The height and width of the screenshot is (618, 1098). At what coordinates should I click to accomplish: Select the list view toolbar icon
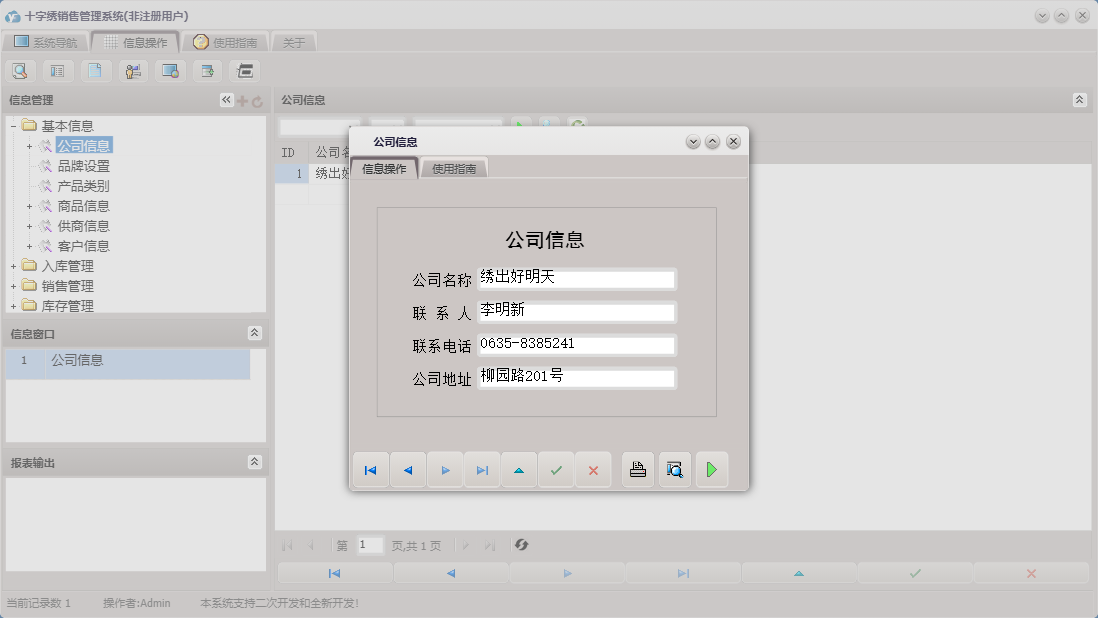point(57,70)
